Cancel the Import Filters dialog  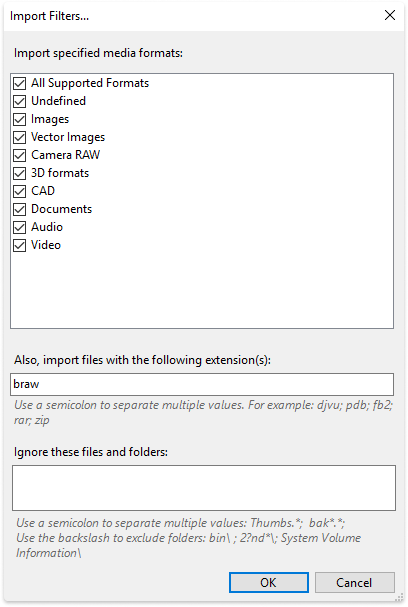pyautogui.click(x=355, y=583)
